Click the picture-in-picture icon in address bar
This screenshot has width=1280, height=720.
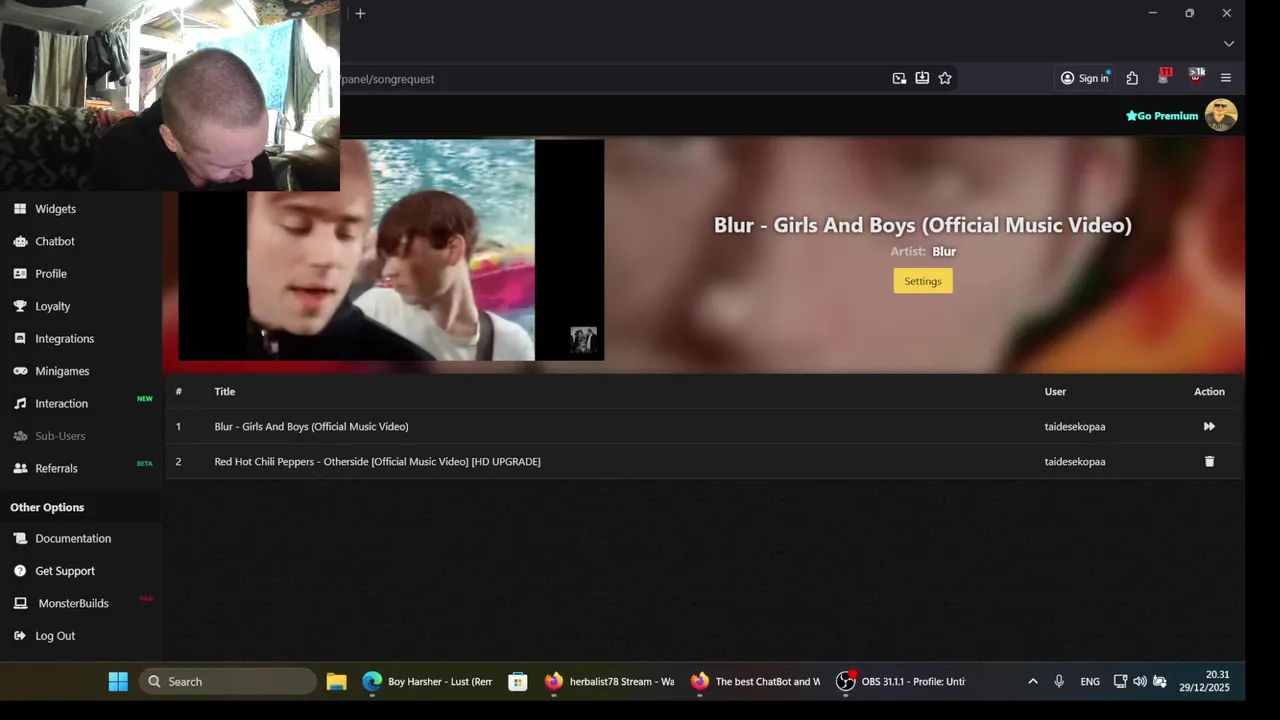(899, 78)
